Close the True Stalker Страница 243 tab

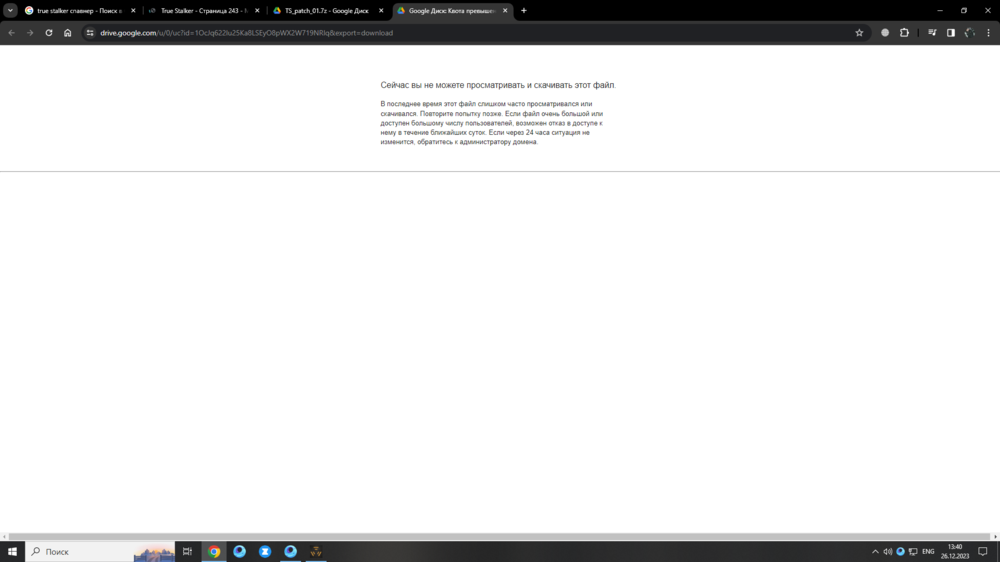click(257, 11)
